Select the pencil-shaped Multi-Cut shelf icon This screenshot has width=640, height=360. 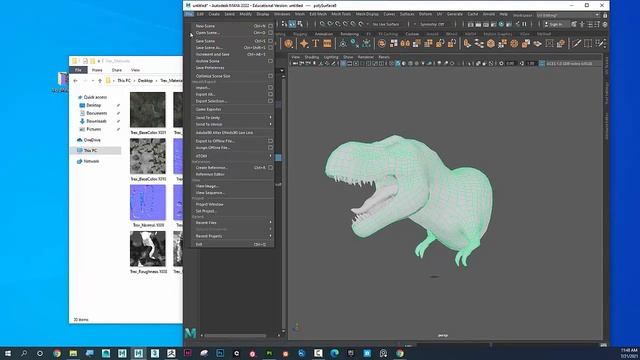pyautogui.click(x=576, y=43)
